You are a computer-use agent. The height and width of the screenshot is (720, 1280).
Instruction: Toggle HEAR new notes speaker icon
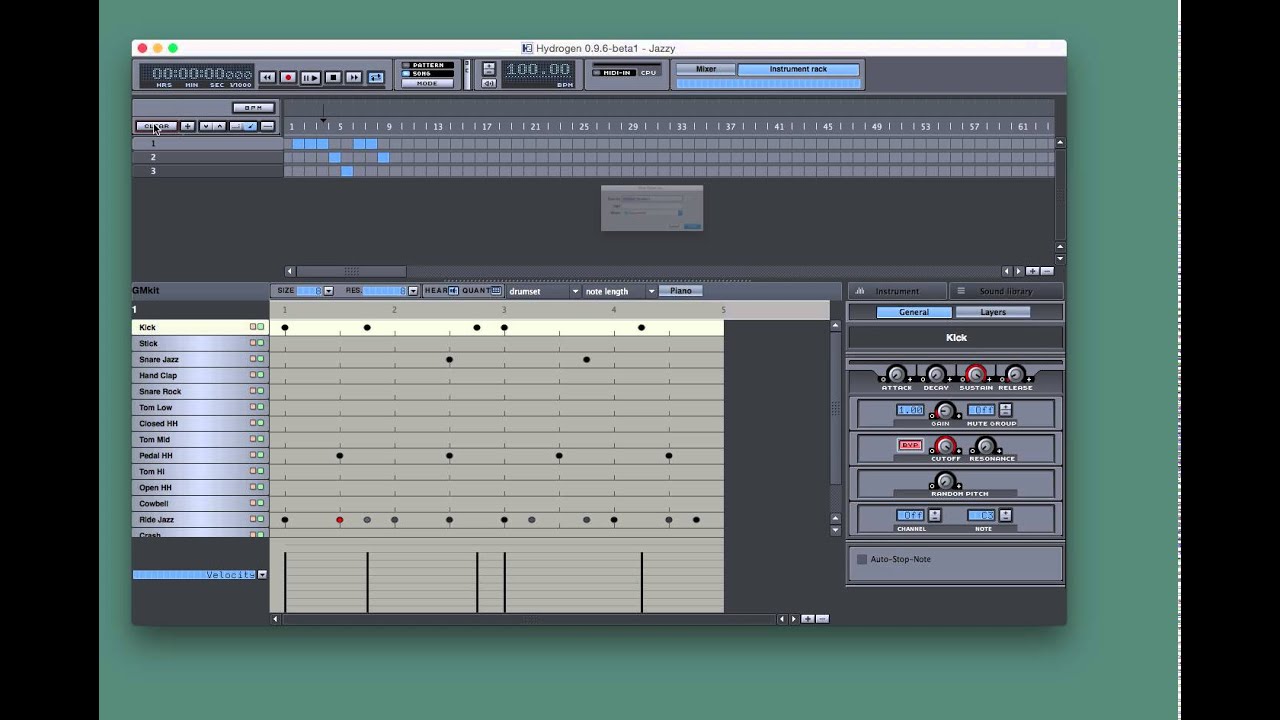click(453, 291)
